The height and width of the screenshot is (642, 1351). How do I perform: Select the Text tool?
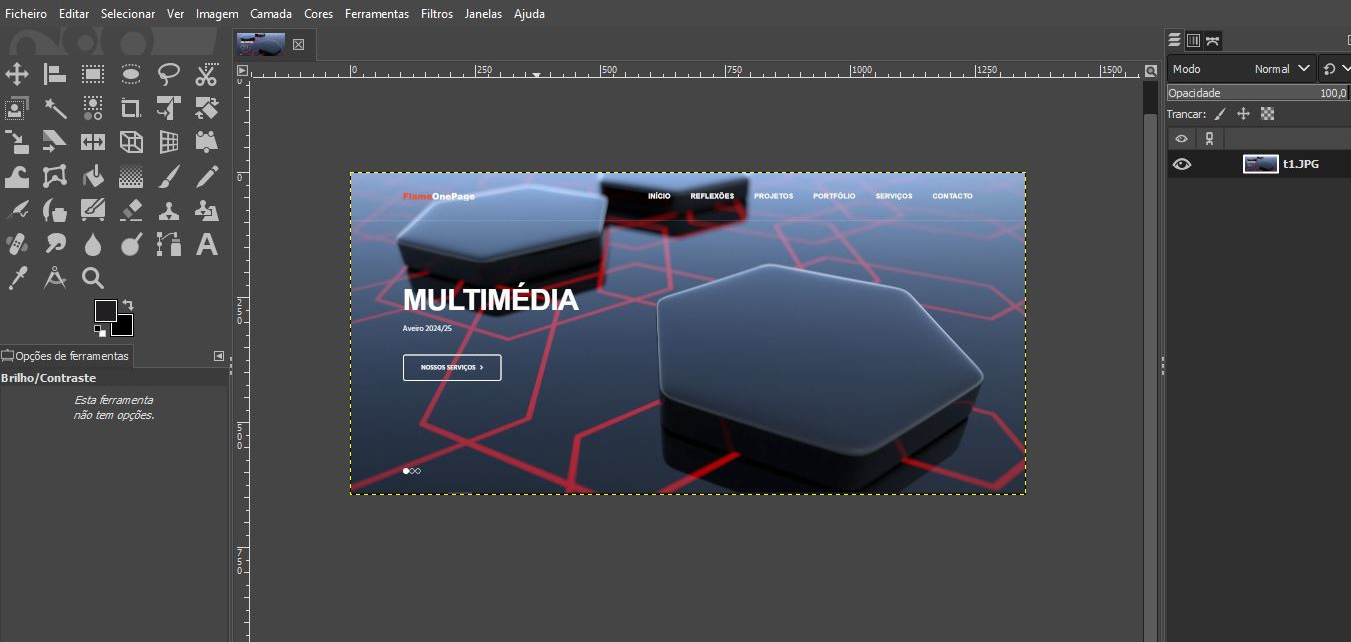pos(207,244)
